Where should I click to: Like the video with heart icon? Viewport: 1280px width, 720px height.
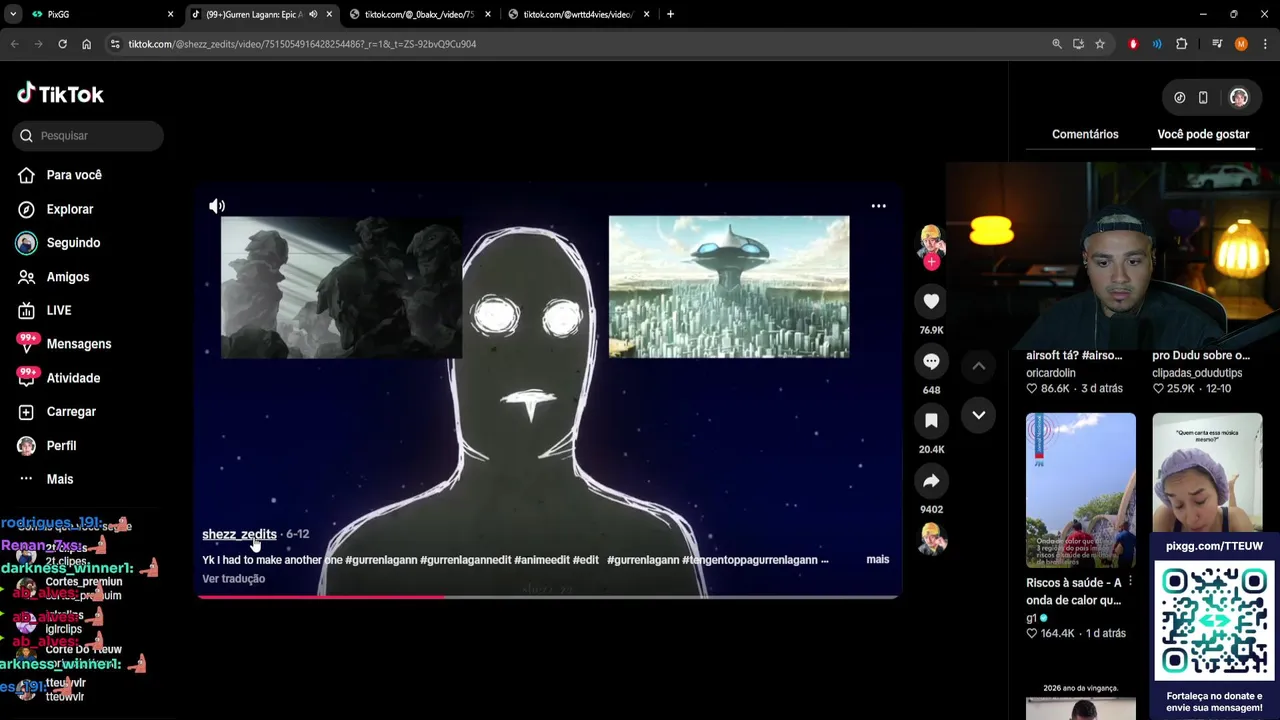tap(931, 301)
